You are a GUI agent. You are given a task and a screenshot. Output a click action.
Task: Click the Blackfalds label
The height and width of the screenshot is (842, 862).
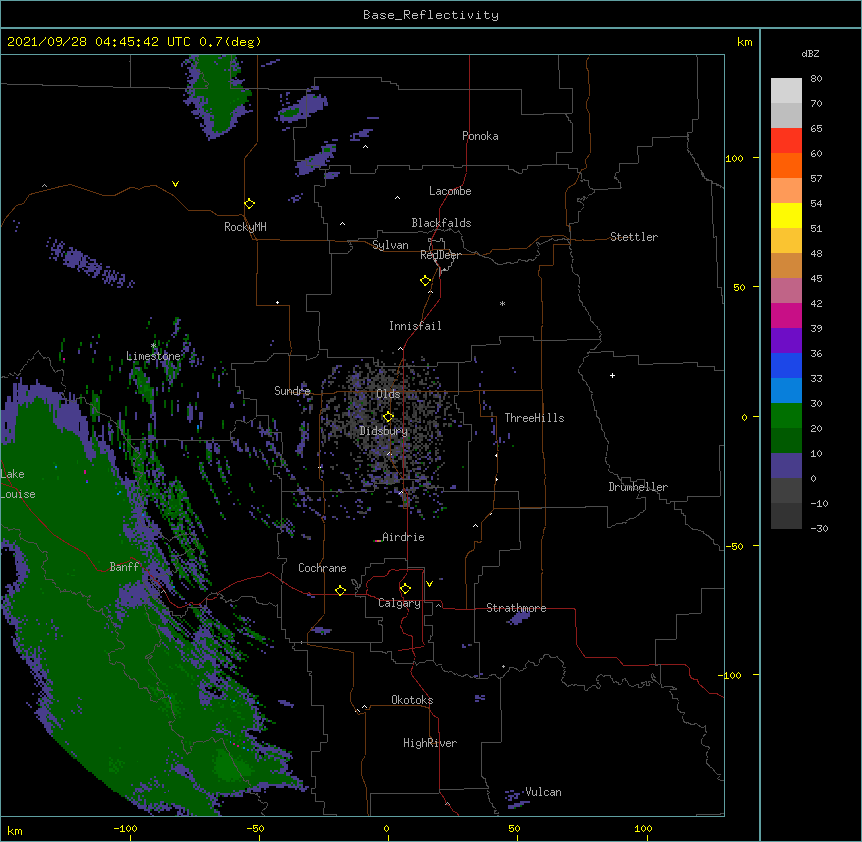441,223
